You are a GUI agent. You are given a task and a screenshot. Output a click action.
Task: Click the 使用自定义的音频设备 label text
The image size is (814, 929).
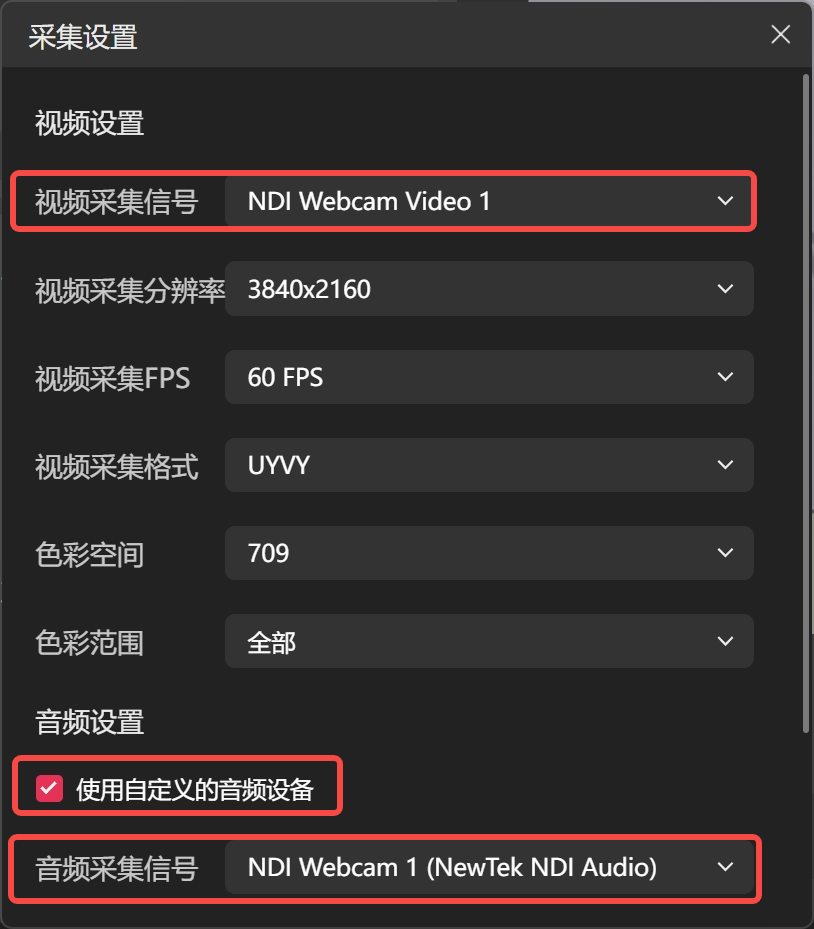click(194, 789)
